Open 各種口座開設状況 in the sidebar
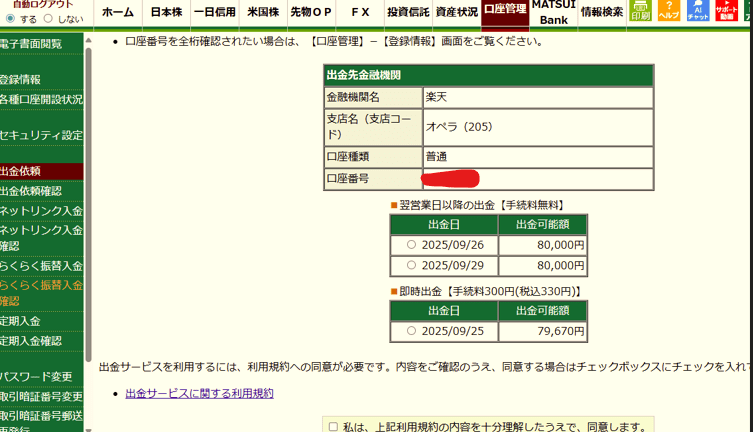 [41, 99]
